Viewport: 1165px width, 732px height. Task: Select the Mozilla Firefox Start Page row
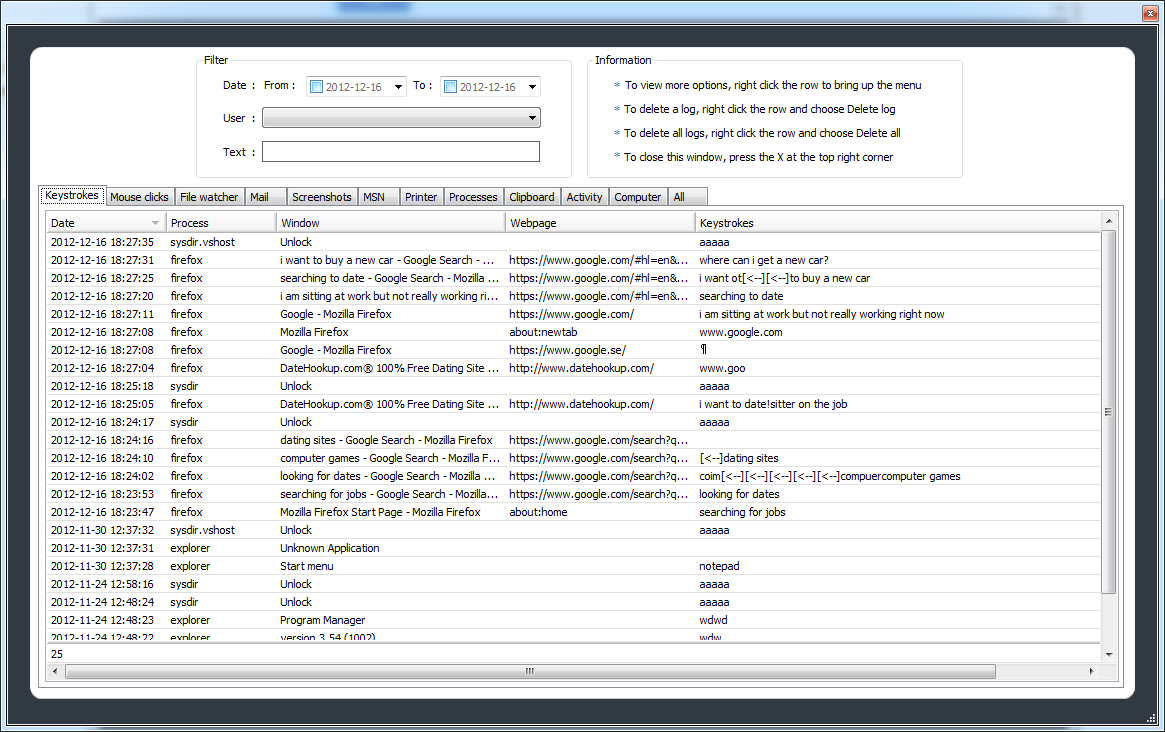pos(573,512)
